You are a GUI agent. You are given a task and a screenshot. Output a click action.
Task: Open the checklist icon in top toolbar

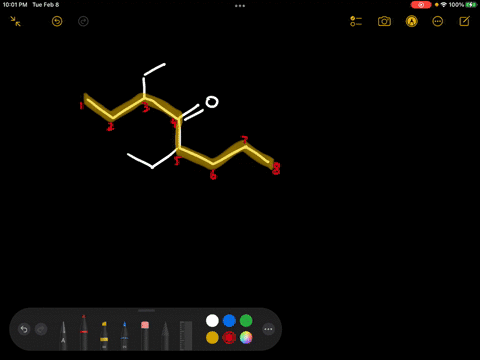[x=356, y=21]
